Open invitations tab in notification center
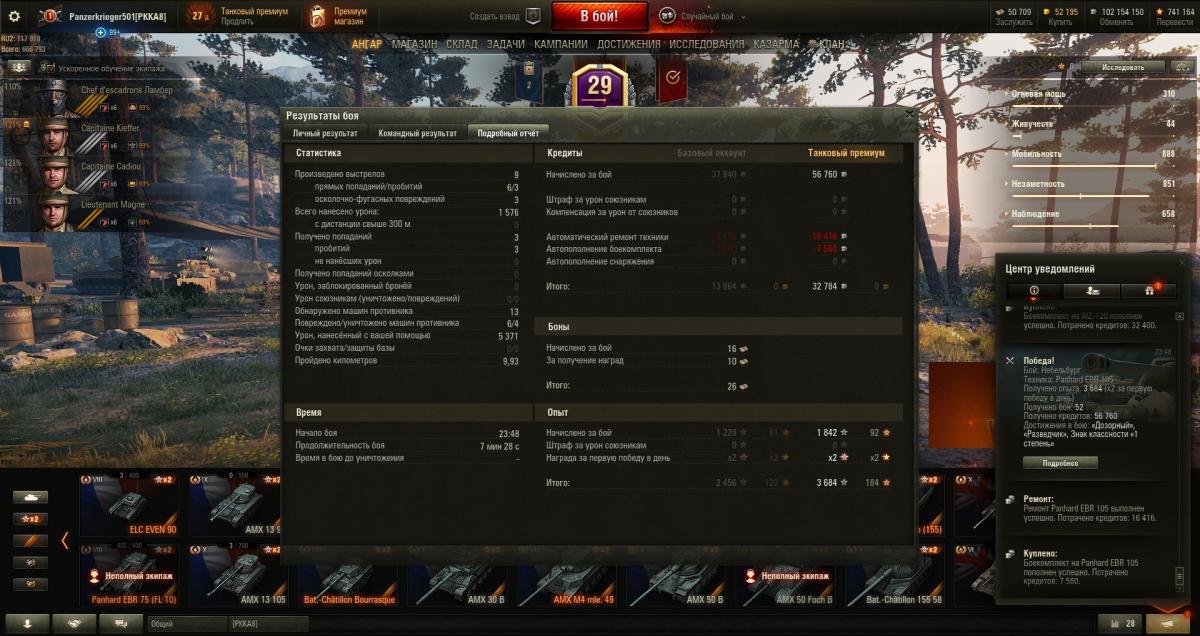 [x=1092, y=290]
